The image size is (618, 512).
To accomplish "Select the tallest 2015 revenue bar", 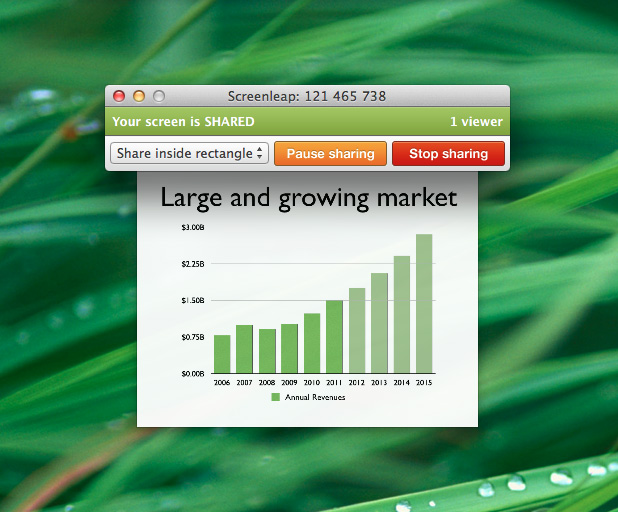I will click(424, 304).
